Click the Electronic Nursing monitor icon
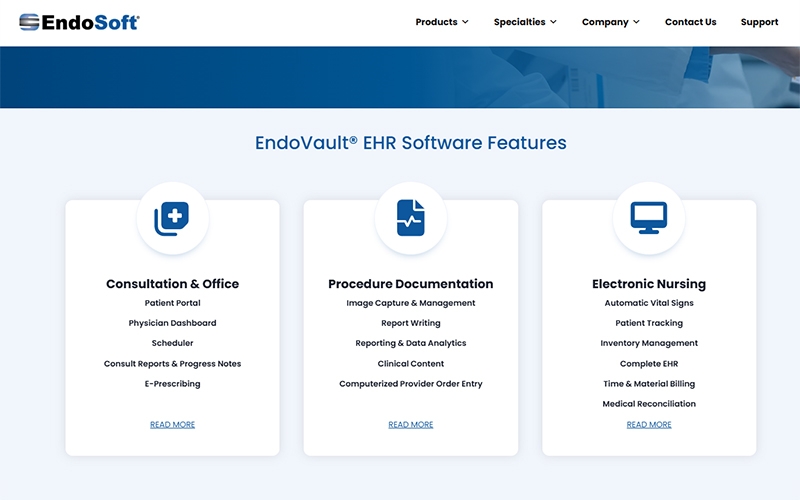Viewport: 800px width, 500px height. pyautogui.click(x=649, y=218)
